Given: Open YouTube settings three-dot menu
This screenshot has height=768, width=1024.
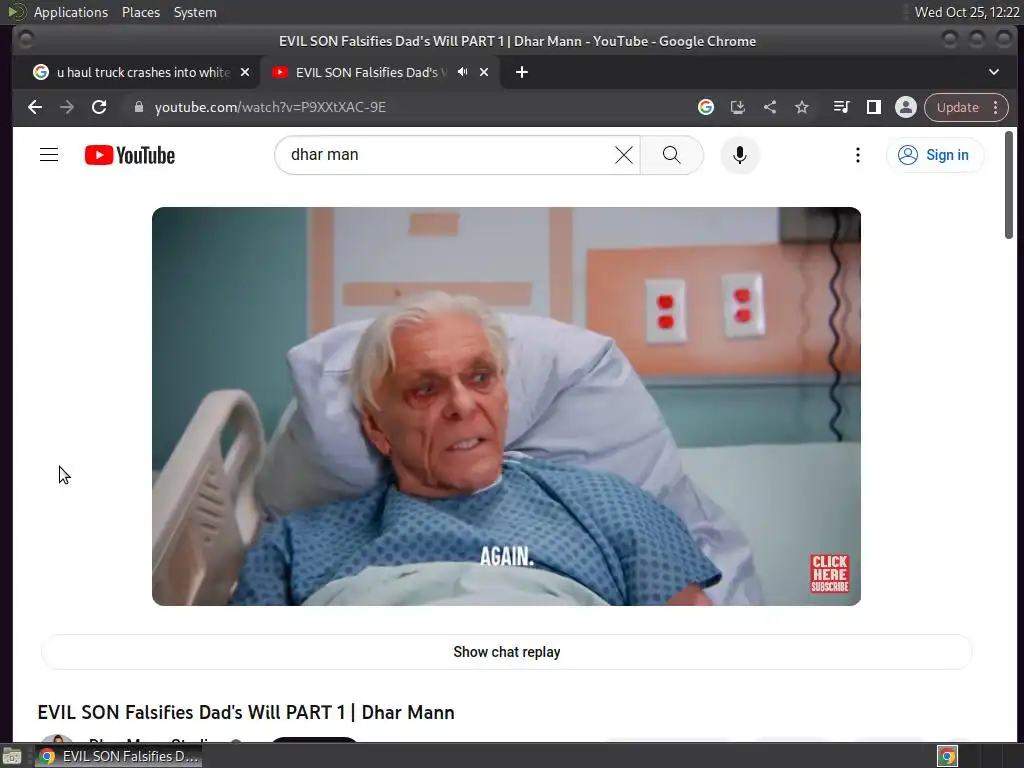Looking at the screenshot, I should (x=857, y=155).
